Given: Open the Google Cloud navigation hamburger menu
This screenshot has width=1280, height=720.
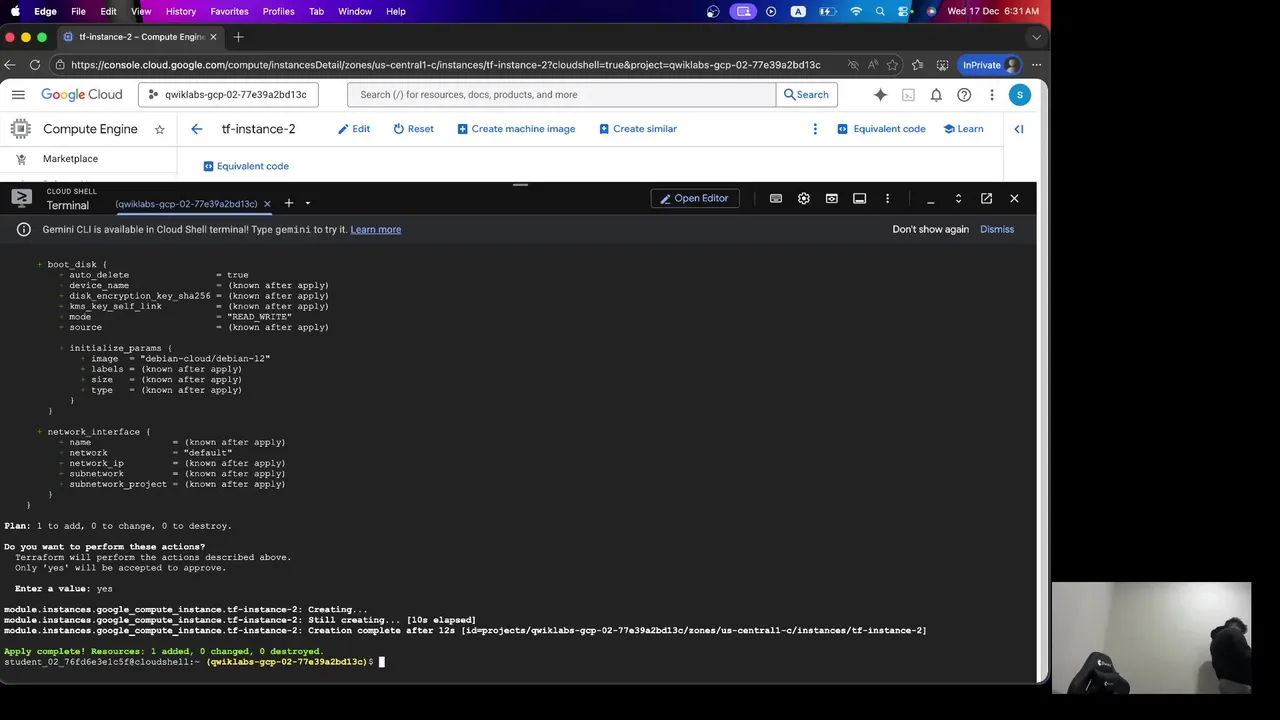Looking at the screenshot, I should point(18,95).
